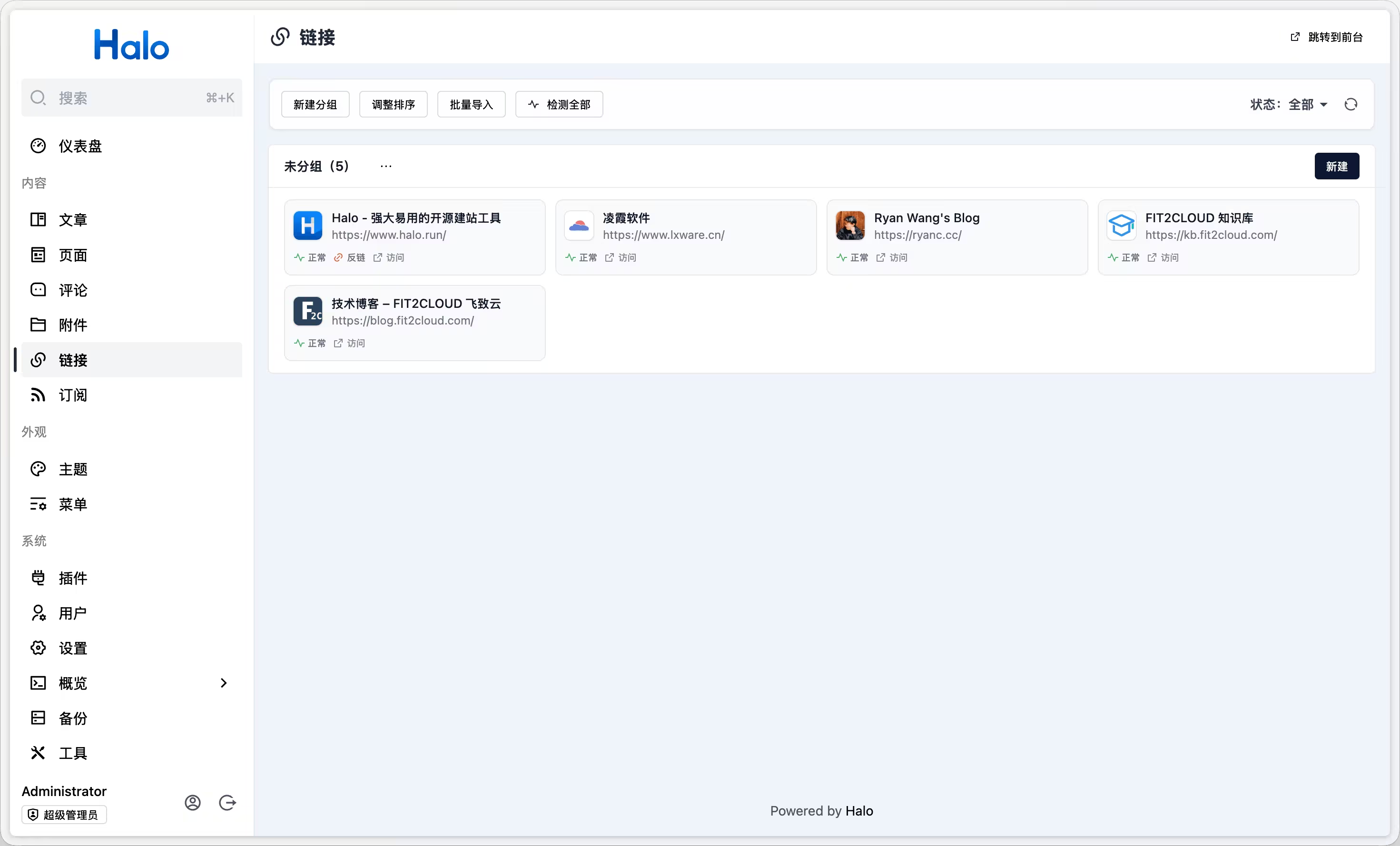
Task: Open 评论 comments menu item
Action: [132, 290]
